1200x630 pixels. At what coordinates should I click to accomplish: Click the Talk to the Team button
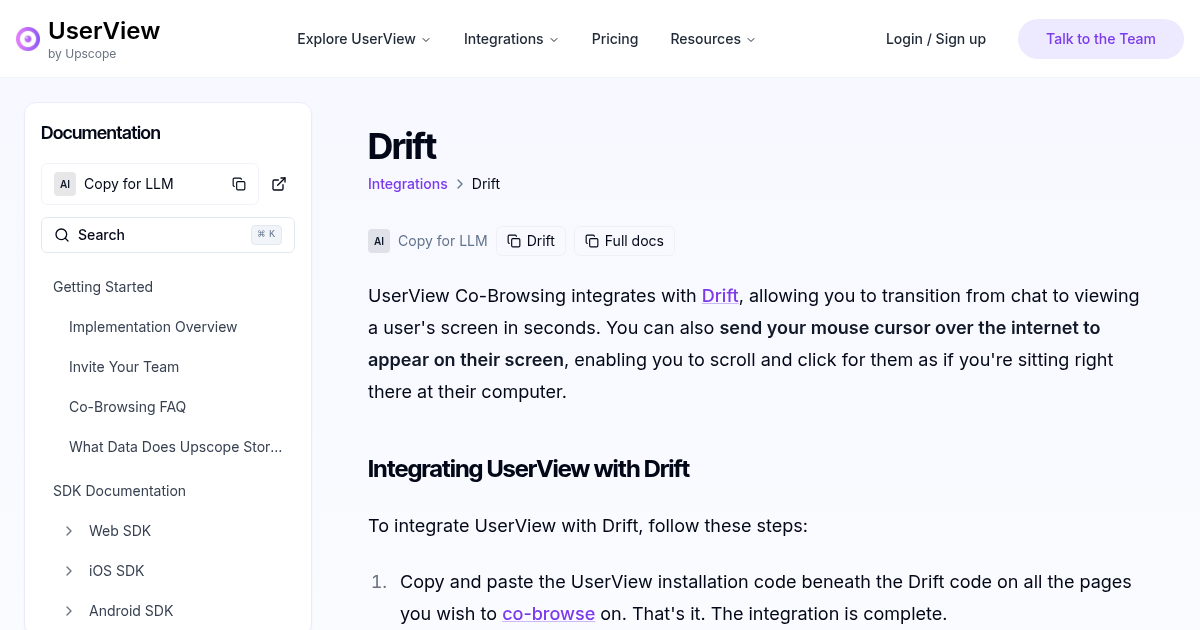click(x=1101, y=39)
